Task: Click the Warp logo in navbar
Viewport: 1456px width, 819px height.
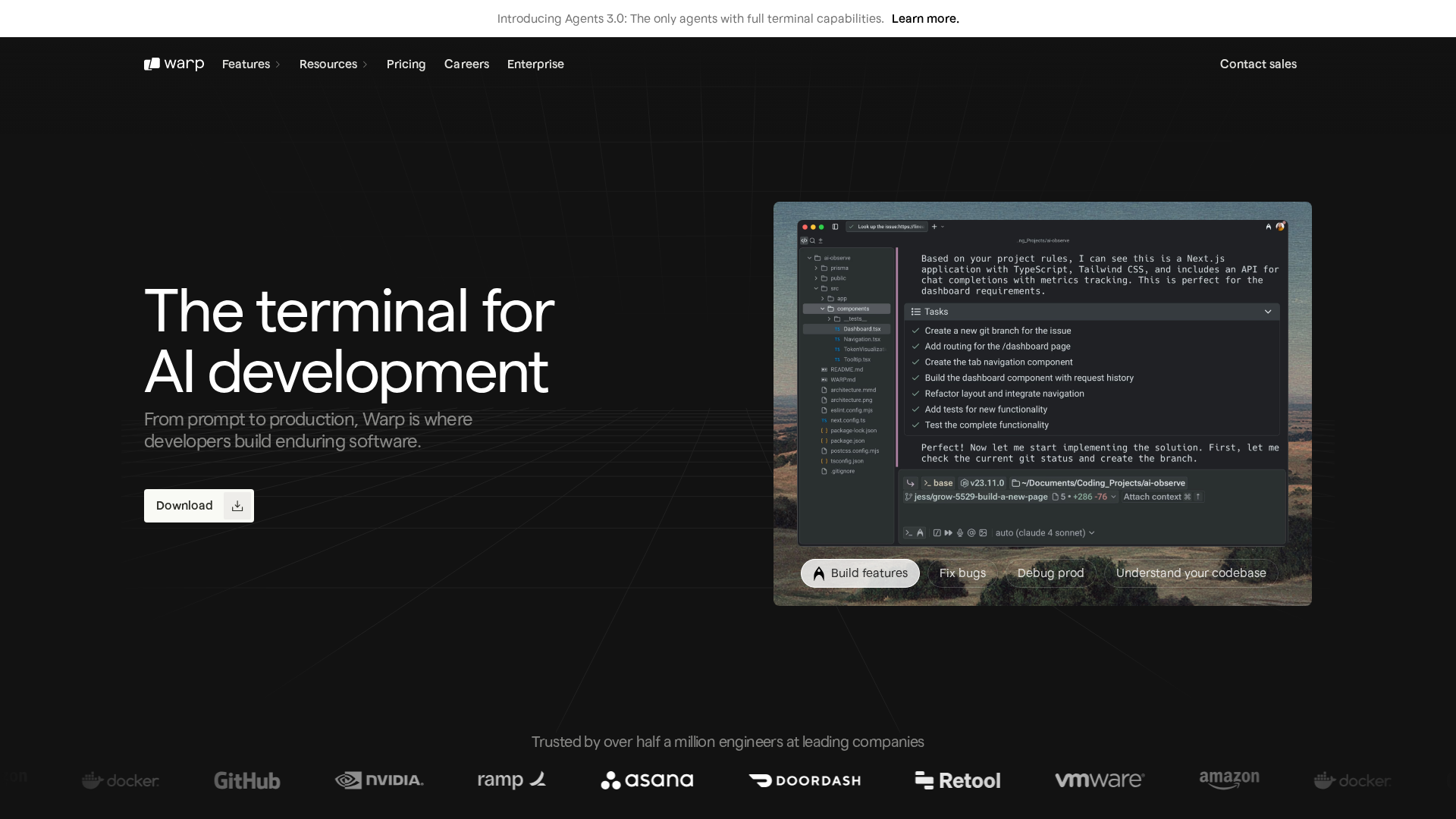Action: pyautogui.click(x=174, y=64)
